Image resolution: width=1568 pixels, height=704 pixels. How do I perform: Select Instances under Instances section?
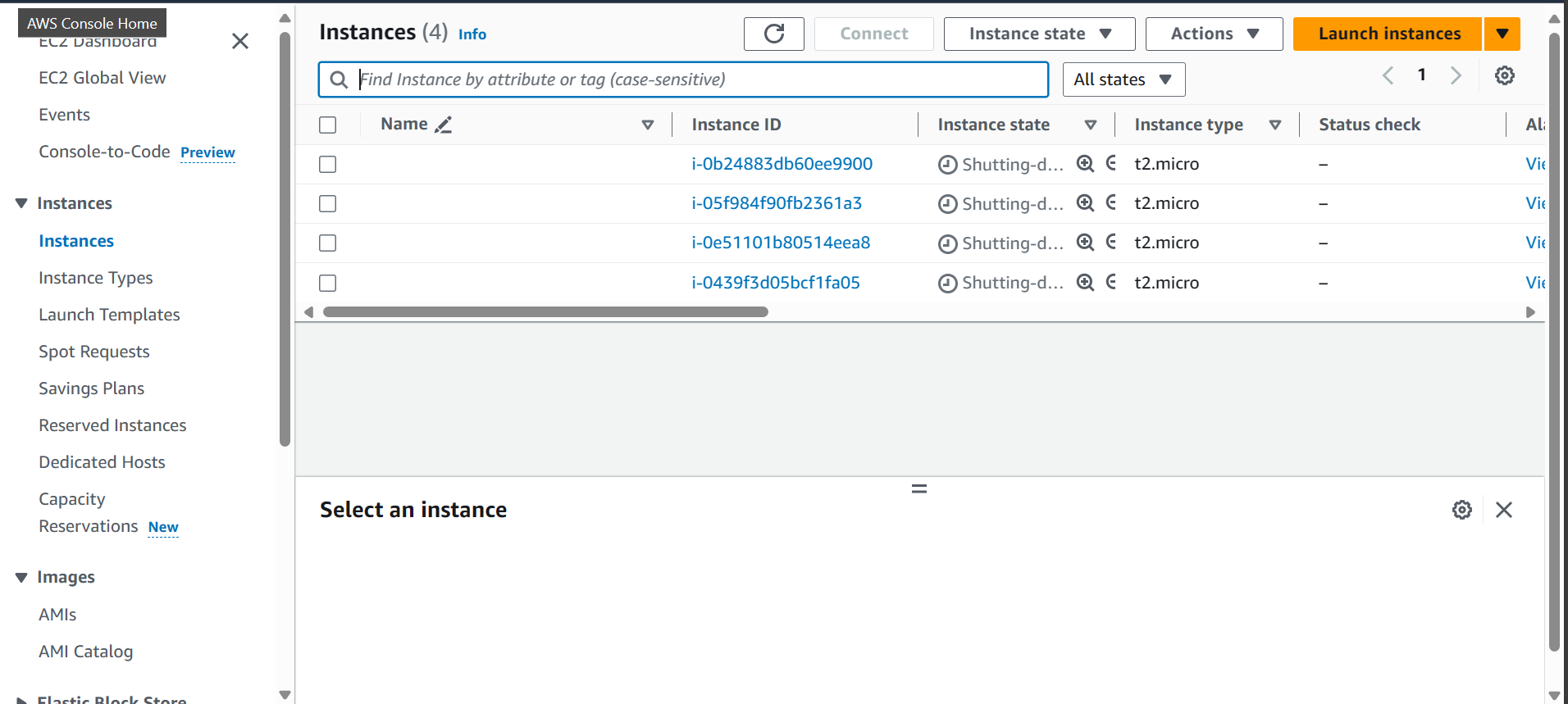pyautogui.click(x=76, y=241)
